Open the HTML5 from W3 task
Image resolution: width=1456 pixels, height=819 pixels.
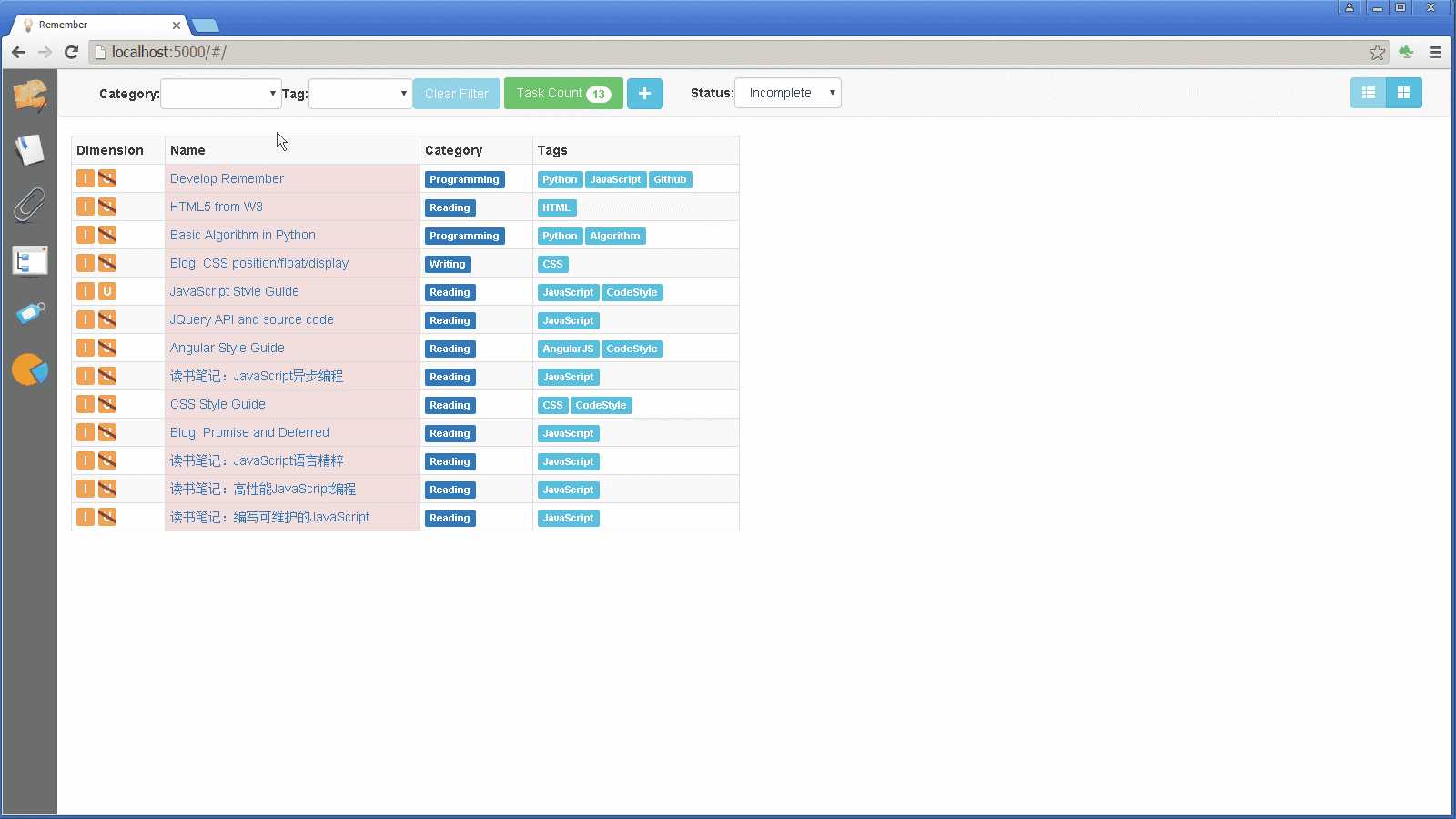pyautogui.click(x=217, y=207)
